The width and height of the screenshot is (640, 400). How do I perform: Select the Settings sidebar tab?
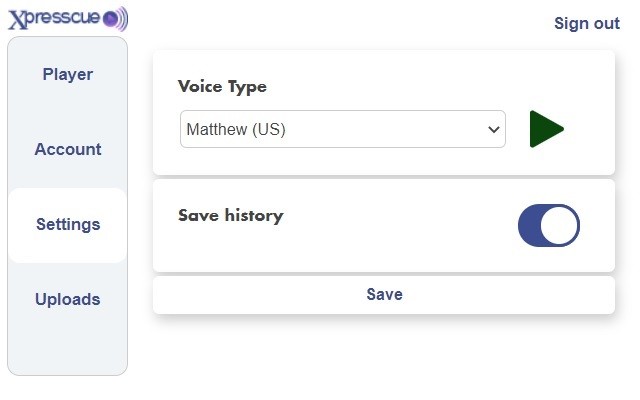pyautogui.click(x=67, y=224)
